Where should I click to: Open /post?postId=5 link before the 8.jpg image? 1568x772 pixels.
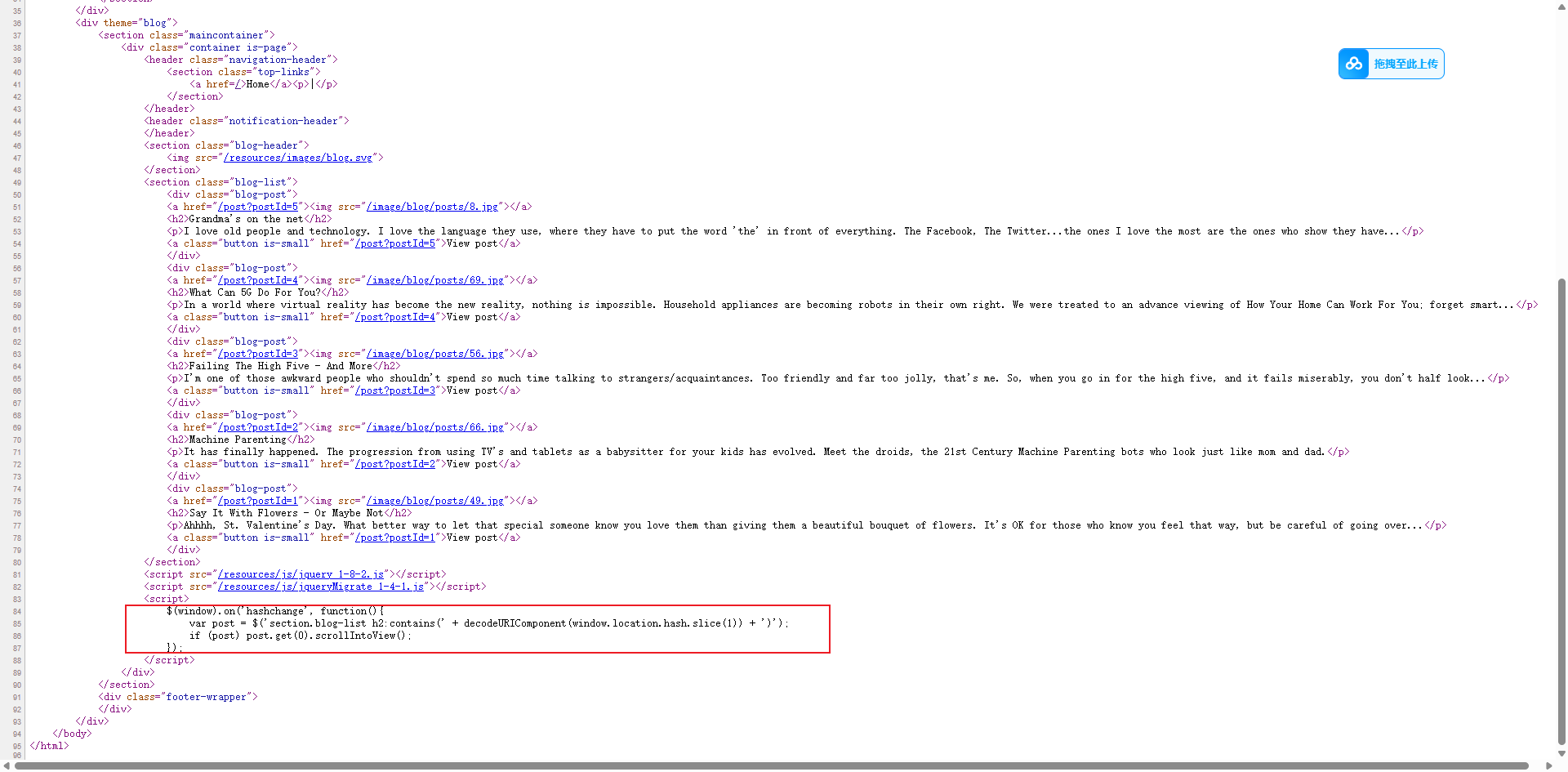point(258,207)
